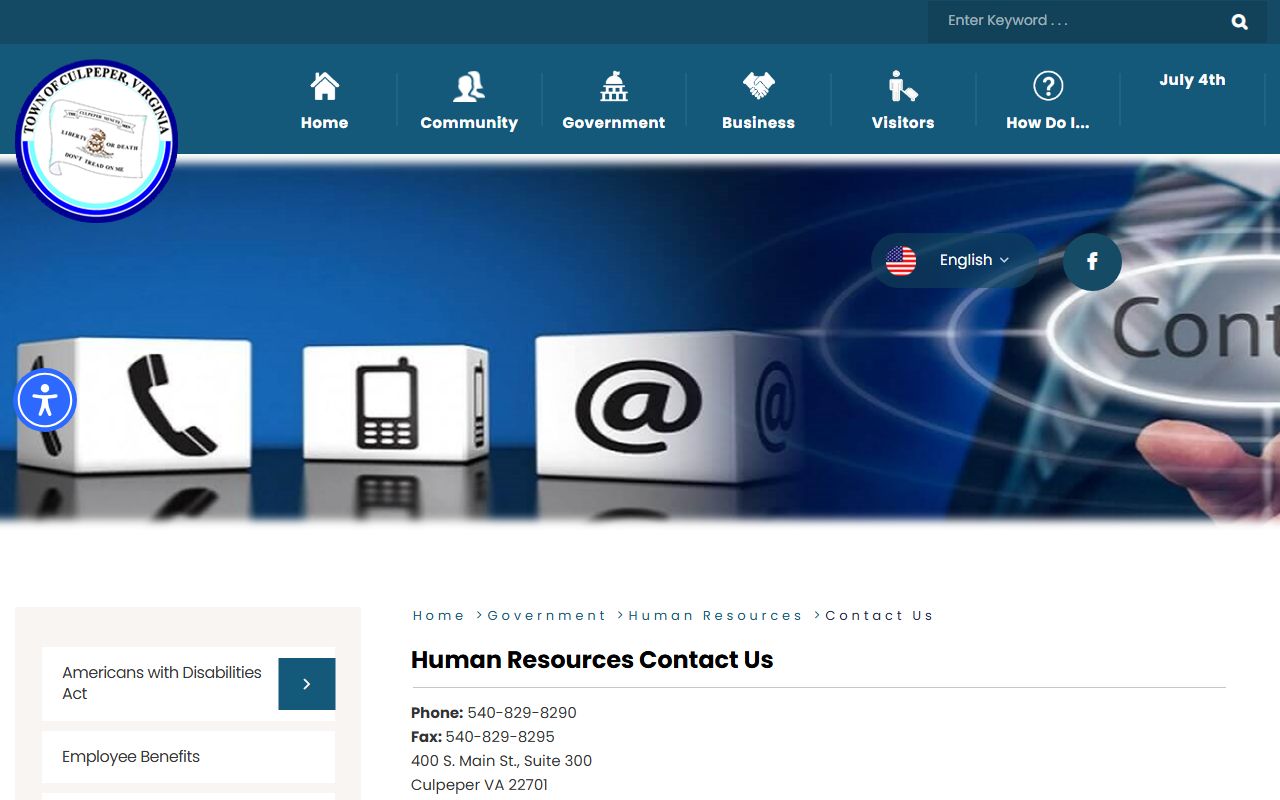Screen dimensions: 1280x800
Task: Click the search magnifier icon
Action: pos(1239,22)
